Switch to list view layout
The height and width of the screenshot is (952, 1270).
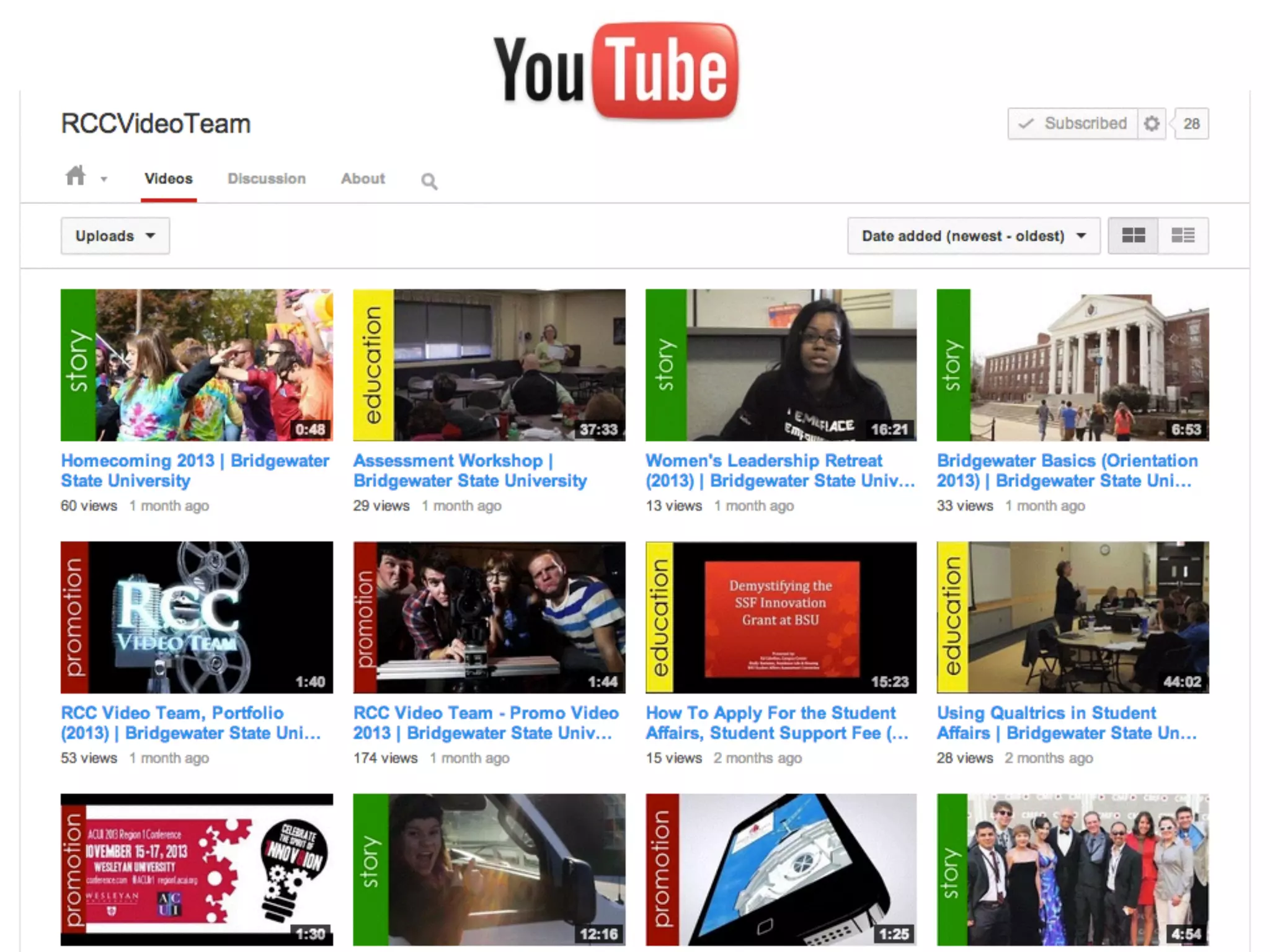1183,236
